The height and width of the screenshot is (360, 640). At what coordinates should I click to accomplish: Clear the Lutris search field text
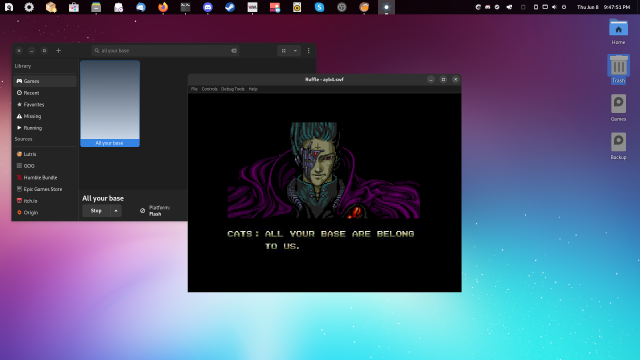pyautogui.click(x=234, y=51)
